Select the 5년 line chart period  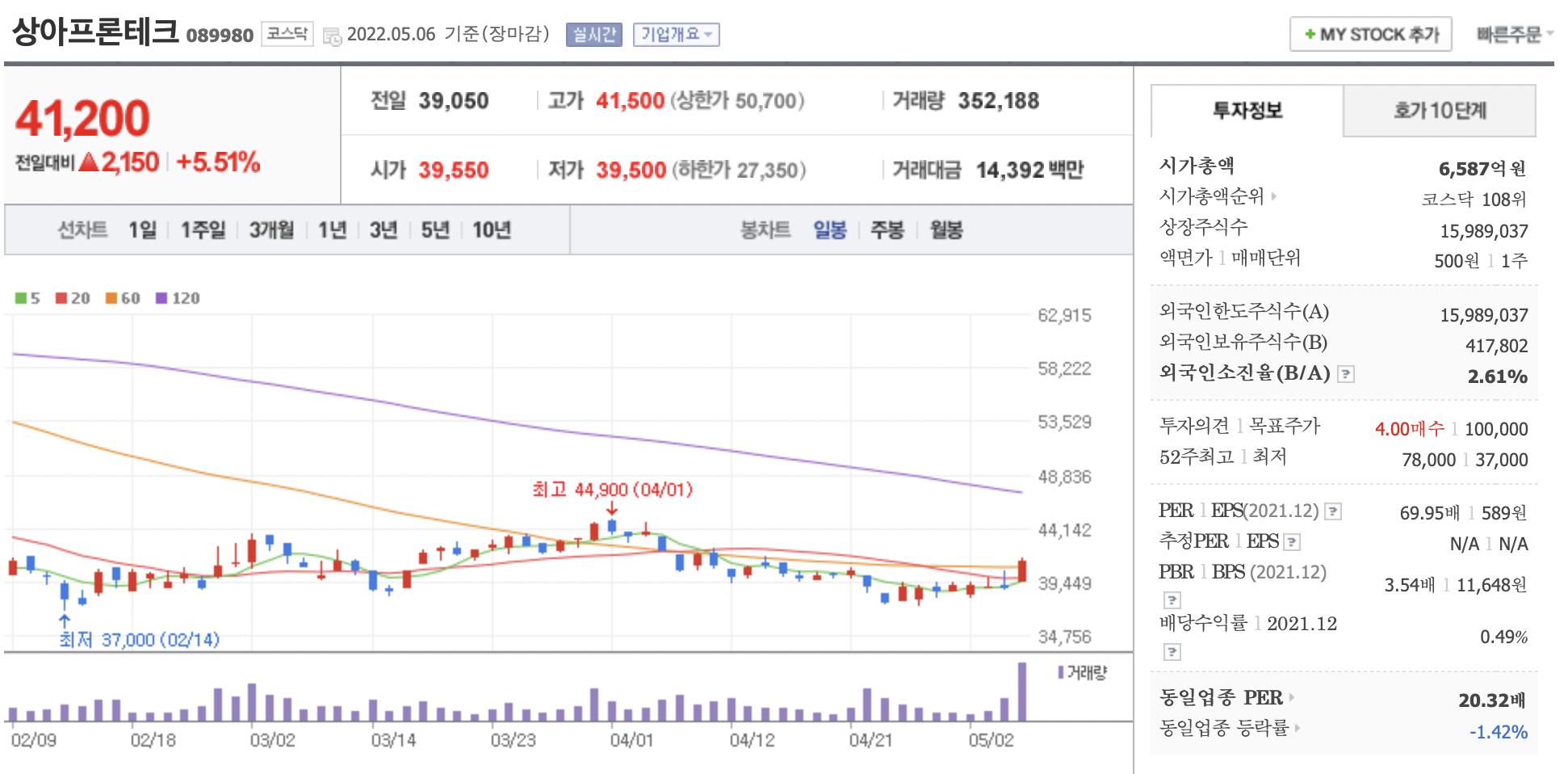pyautogui.click(x=435, y=230)
